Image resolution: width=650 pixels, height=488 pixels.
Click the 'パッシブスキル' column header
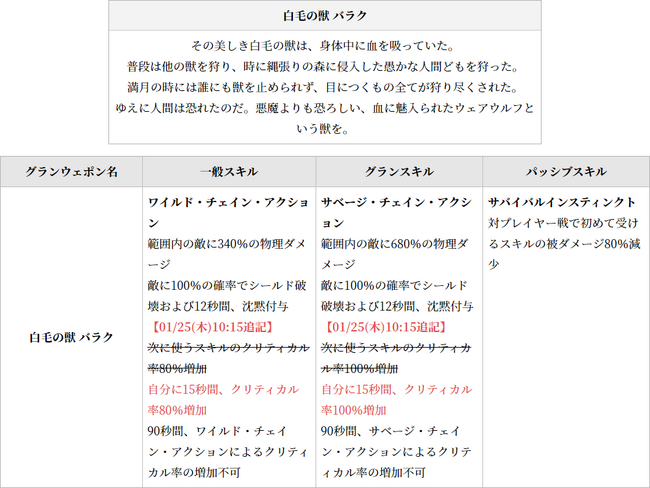(x=566, y=172)
